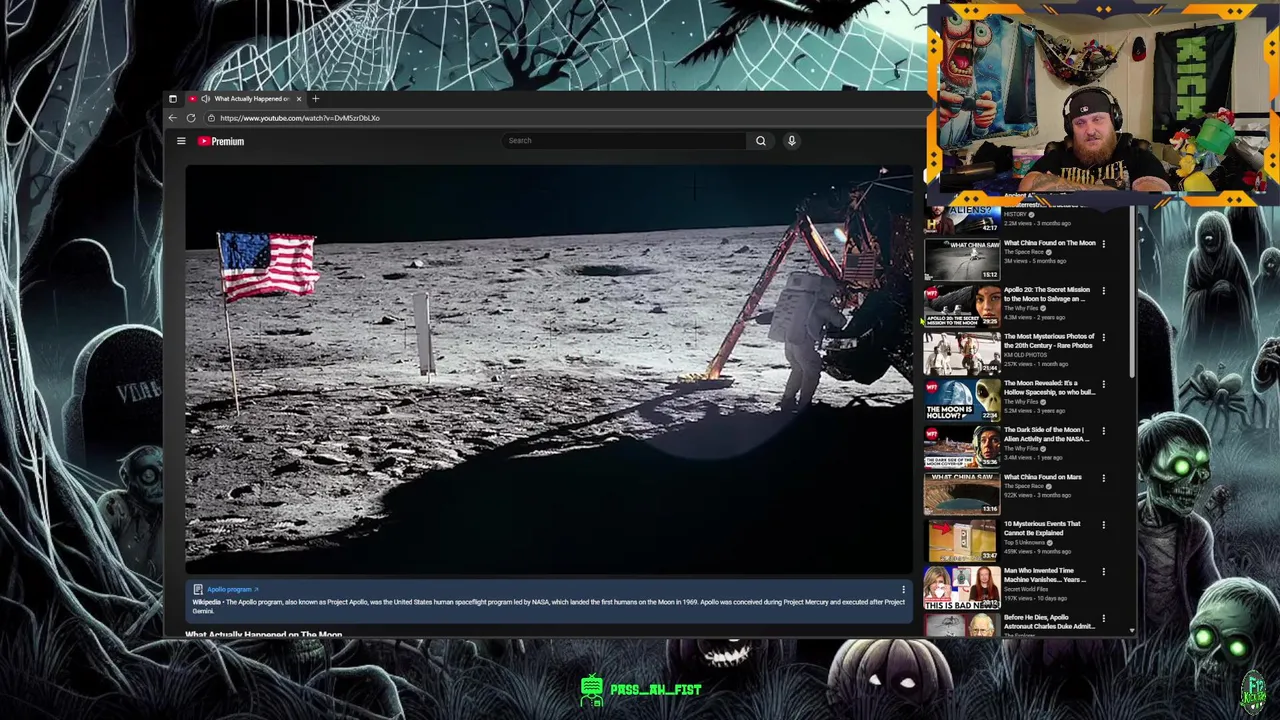Open options for 'Man Who Invented Time Machine'
The image size is (1280, 720).
[x=1103, y=572]
